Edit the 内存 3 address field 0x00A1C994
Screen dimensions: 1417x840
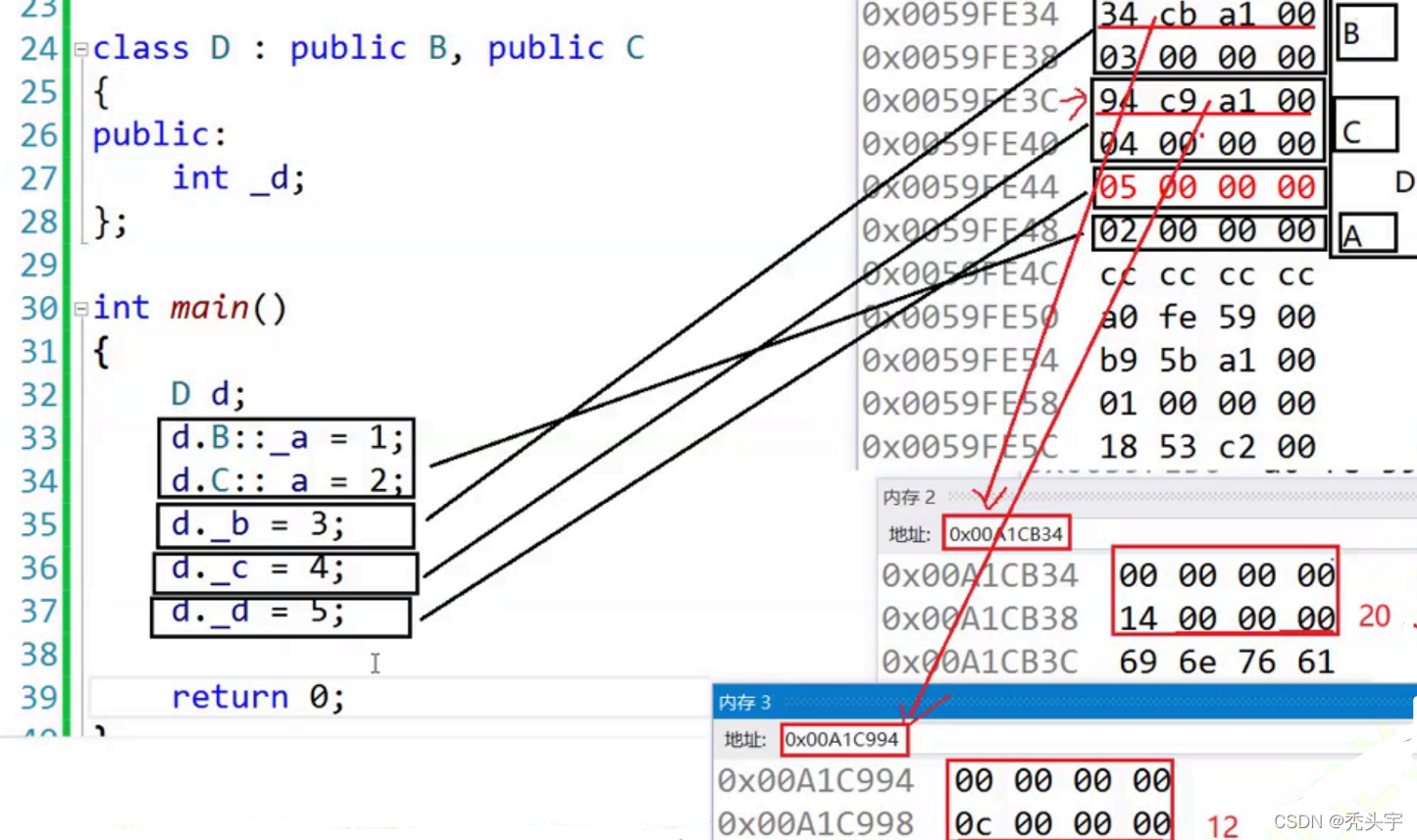[x=844, y=739]
